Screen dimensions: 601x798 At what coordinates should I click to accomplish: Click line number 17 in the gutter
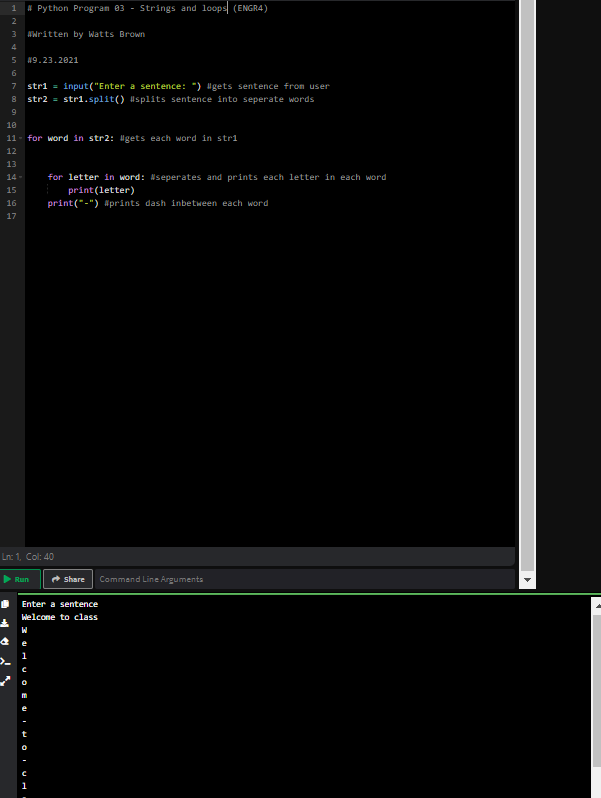pyautogui.click(x=11, y=216)
